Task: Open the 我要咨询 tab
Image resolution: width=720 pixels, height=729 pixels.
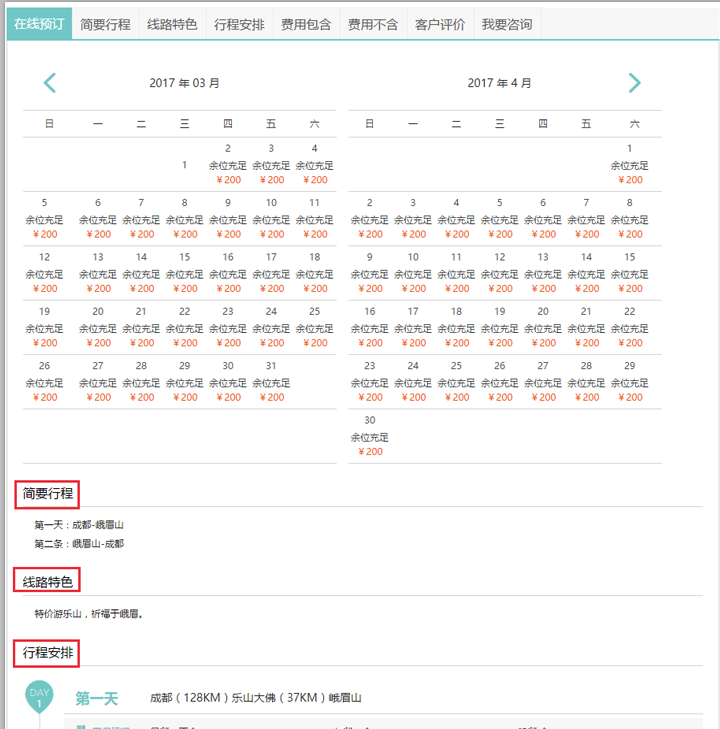Action: [x=507, y=25]
